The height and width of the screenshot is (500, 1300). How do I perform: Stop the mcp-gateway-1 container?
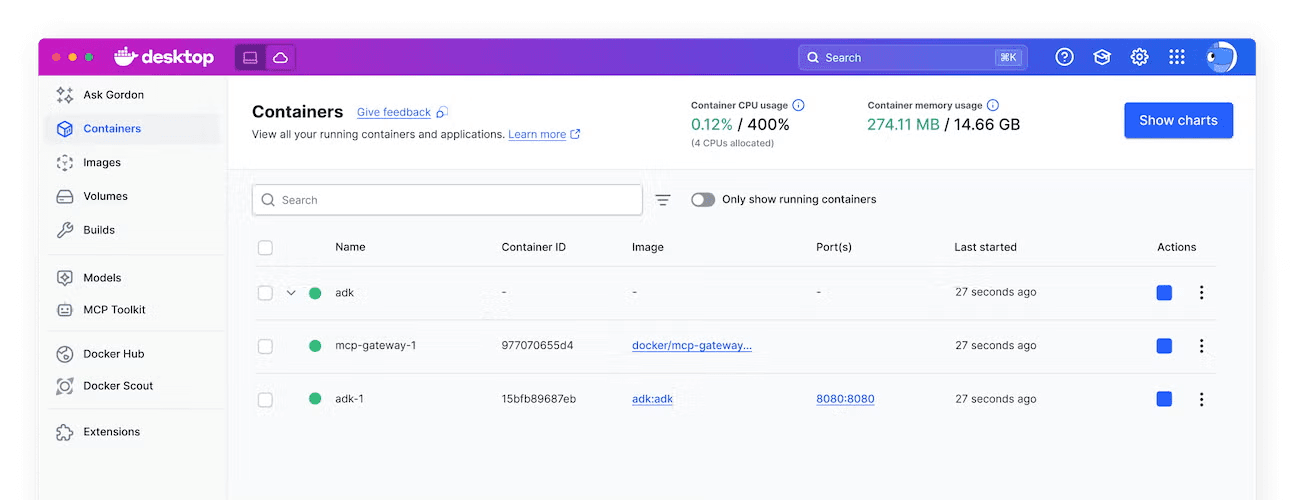point(1164,346)
